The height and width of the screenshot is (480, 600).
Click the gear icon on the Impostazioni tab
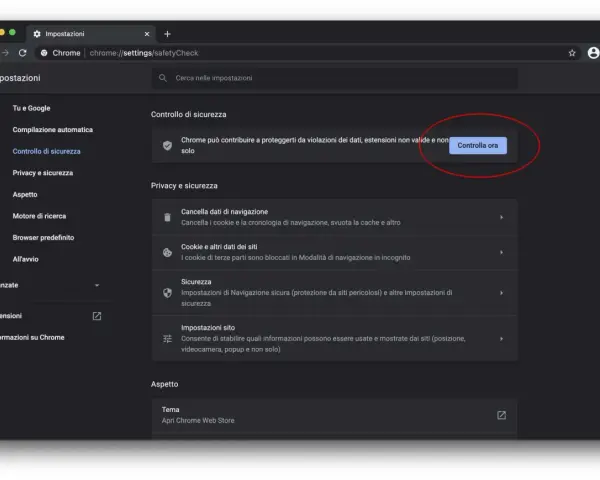click(x=37, y=34)
